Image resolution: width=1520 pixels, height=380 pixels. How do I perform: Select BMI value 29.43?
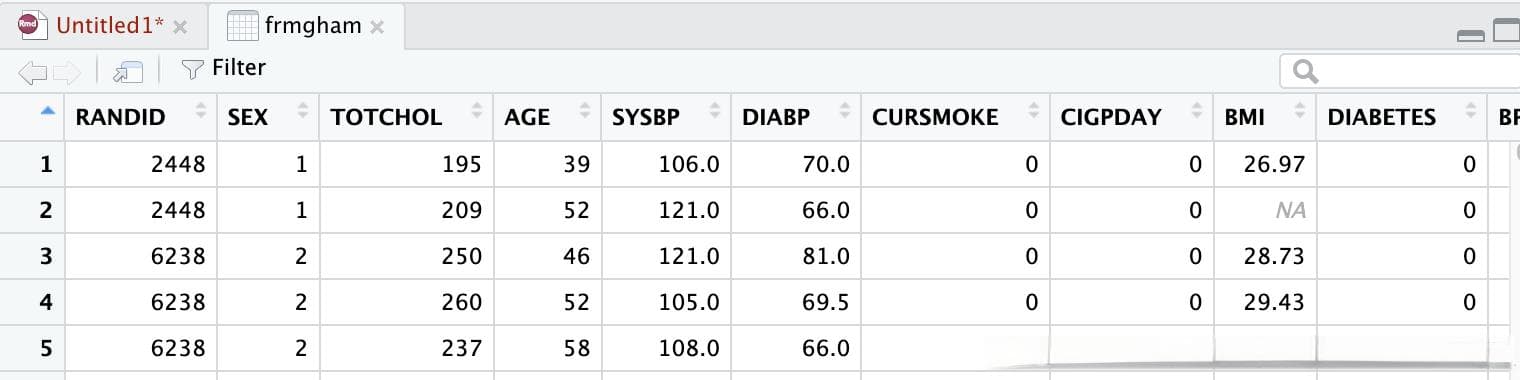[1274, 302]
